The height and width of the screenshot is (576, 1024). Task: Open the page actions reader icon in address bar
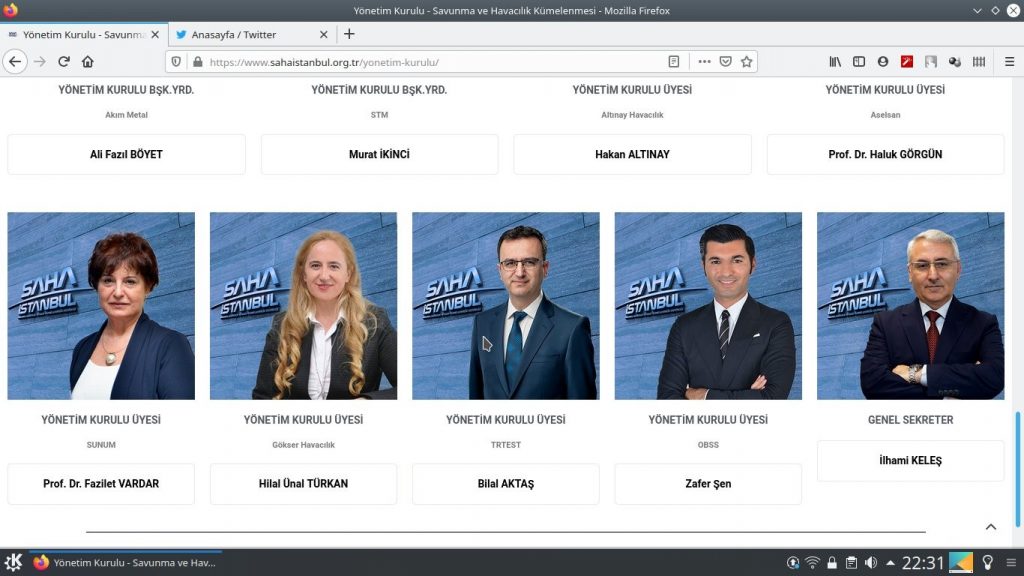pos(674,60)
